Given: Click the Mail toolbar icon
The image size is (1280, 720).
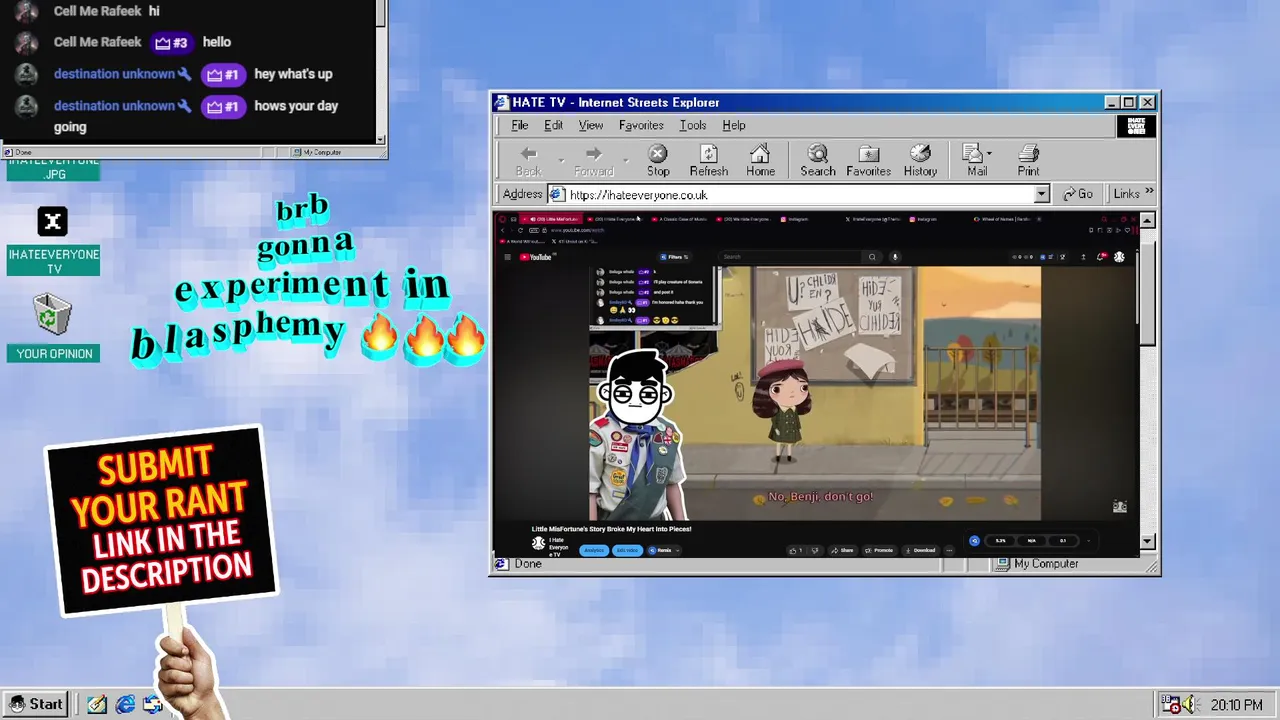Looking at the screenshot, I should pos(972,153).
